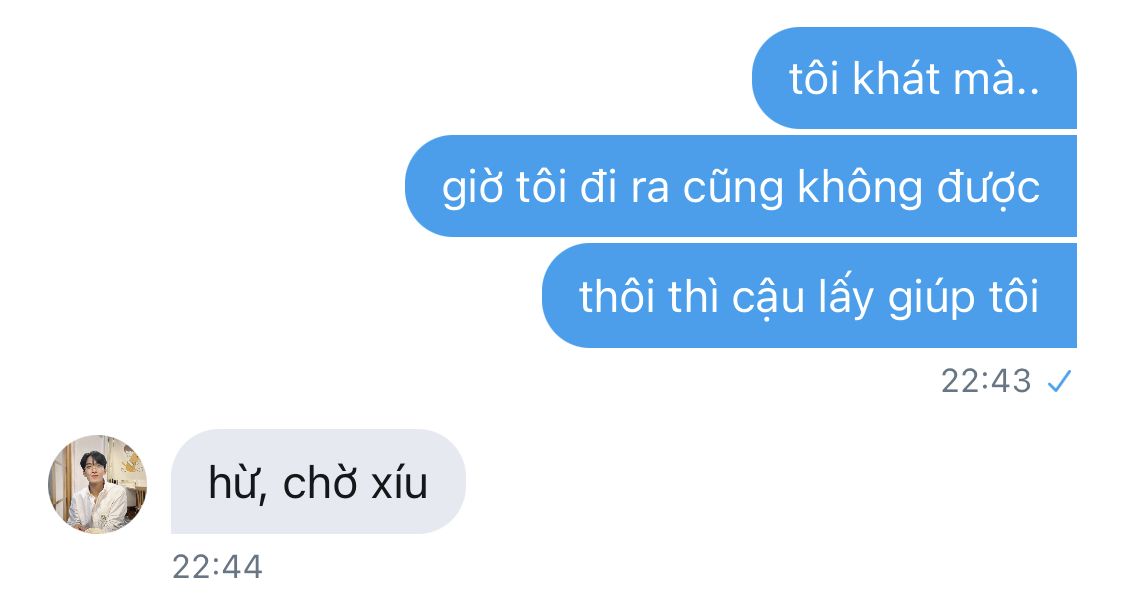1125x608 pixels.
Task: Click the 22:43 timestamp
Action: coord(986,381)
